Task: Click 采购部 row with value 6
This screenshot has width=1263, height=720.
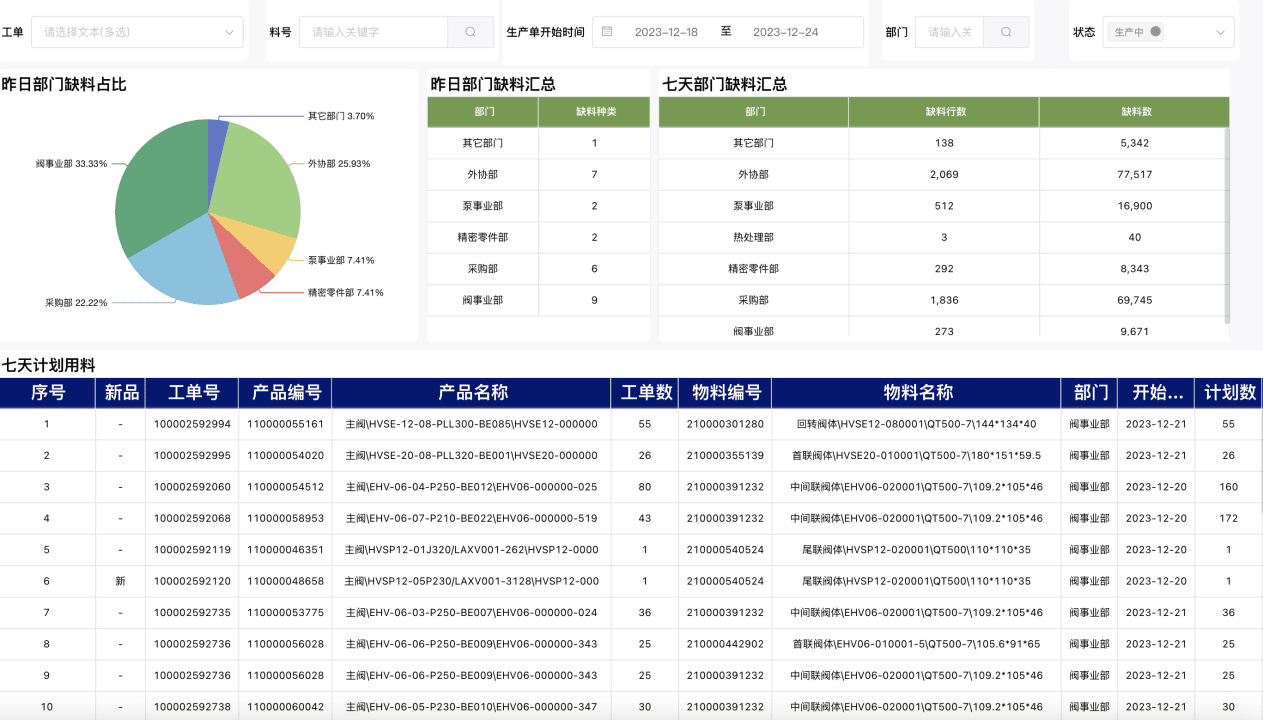Action: coord(538,269)
